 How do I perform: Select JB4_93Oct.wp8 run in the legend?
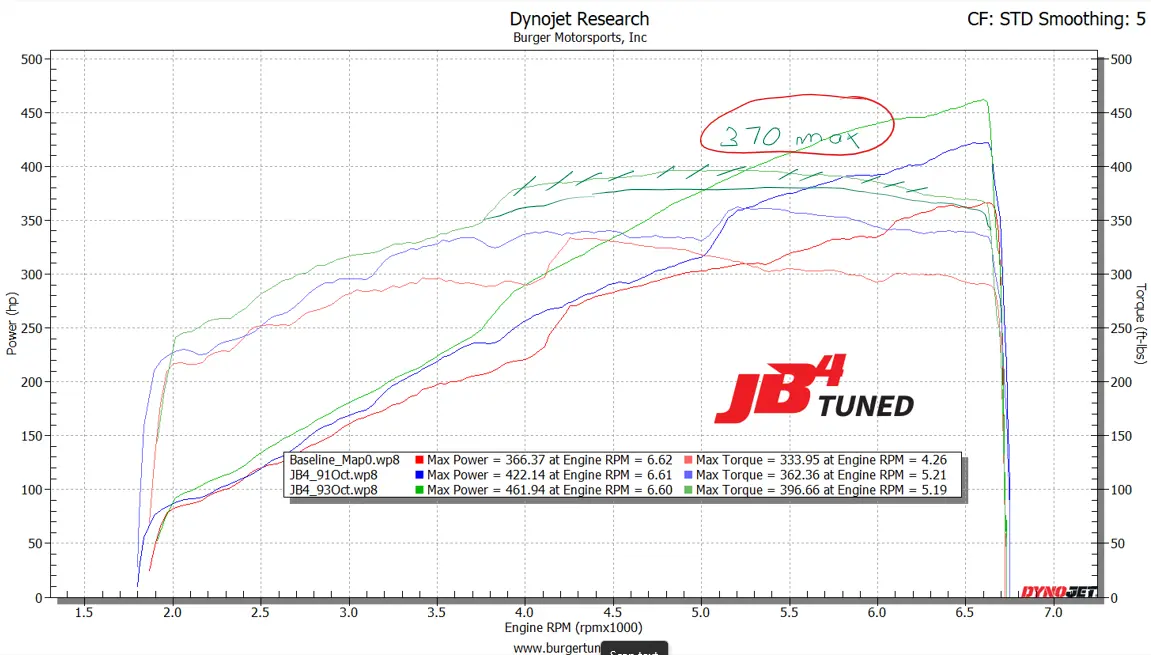coord(334,490)
